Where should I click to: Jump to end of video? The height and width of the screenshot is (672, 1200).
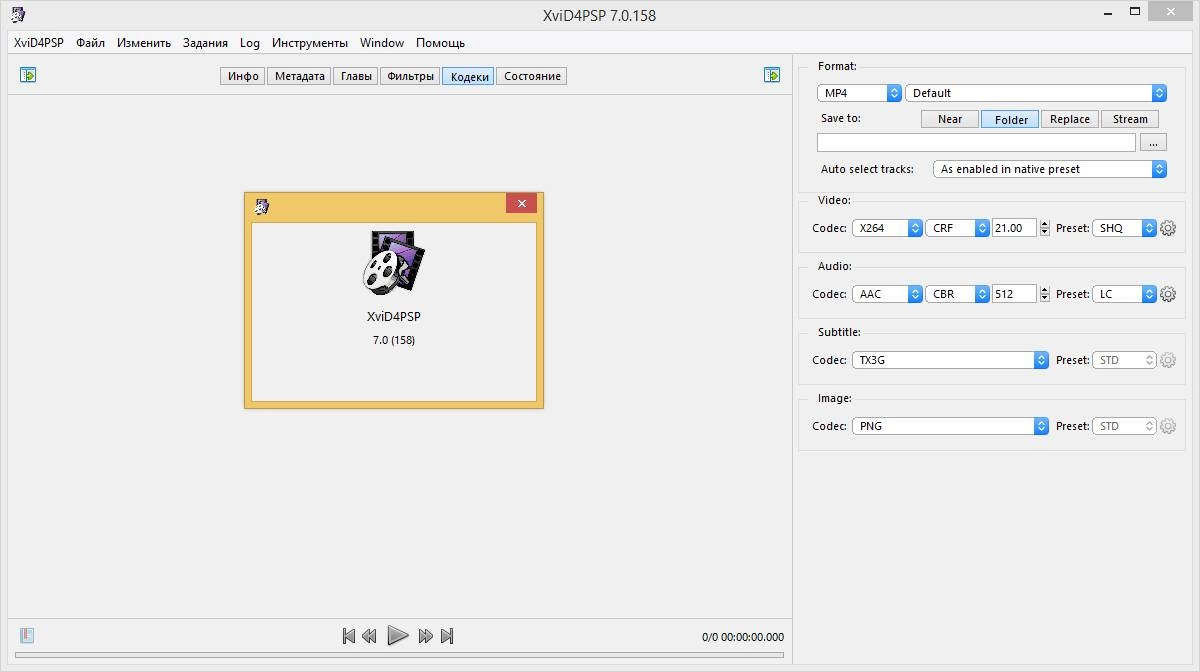tap(447, 636)
